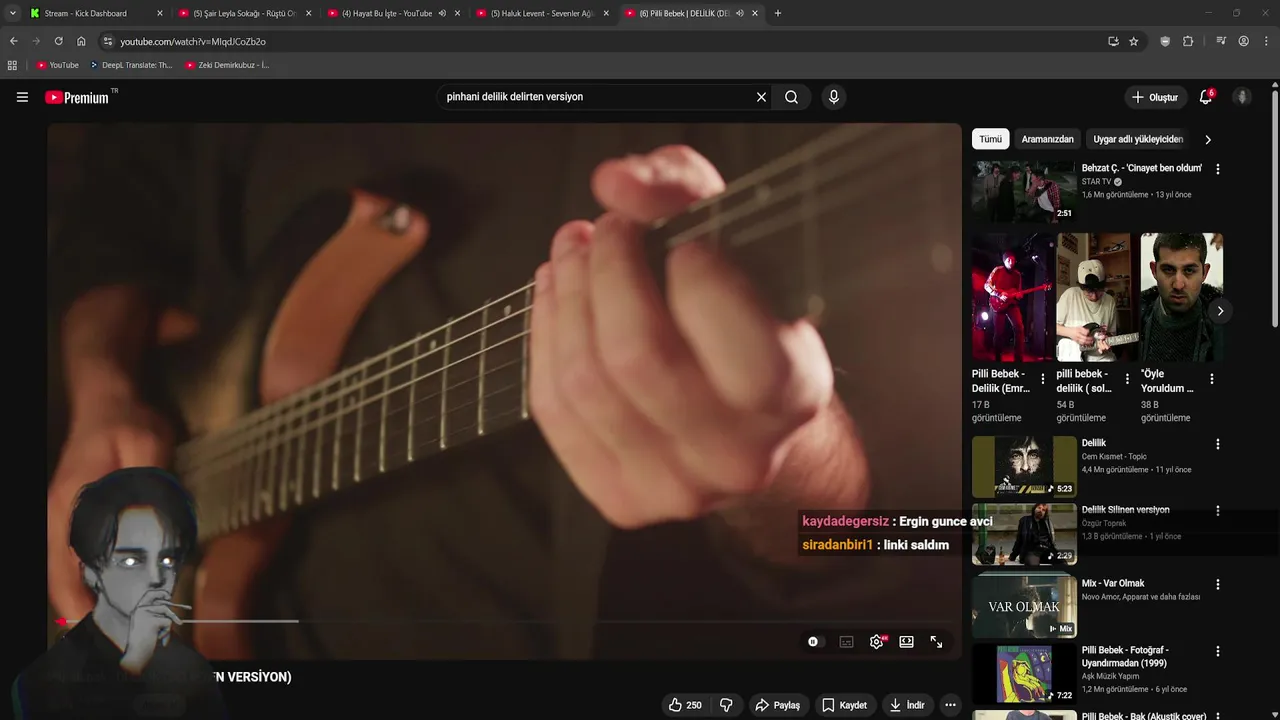Open Chrome extensions puzzle icon
Viewport: 1280px width, 720px height.
(1188, 41)
